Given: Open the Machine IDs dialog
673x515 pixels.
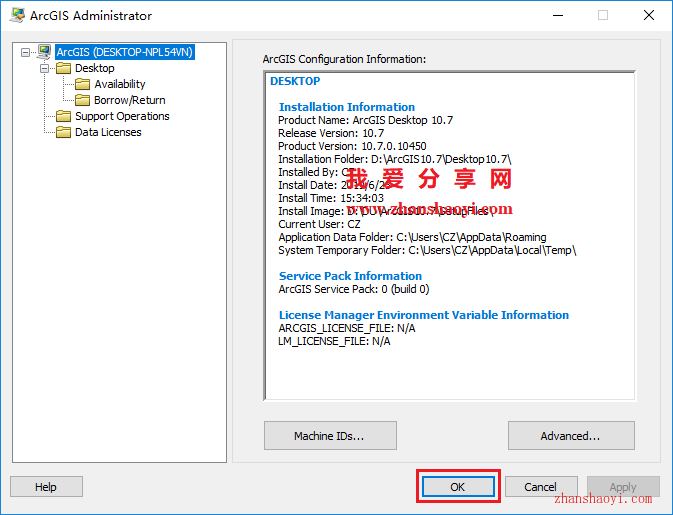Looking at the screenshot, I should [330, 436].
